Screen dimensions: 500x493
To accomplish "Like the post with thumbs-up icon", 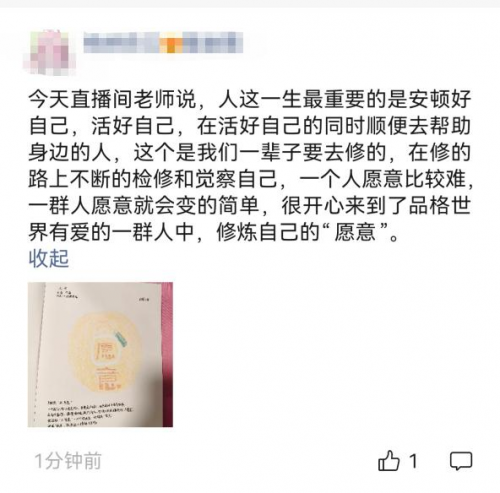I will tap(388, 461).
